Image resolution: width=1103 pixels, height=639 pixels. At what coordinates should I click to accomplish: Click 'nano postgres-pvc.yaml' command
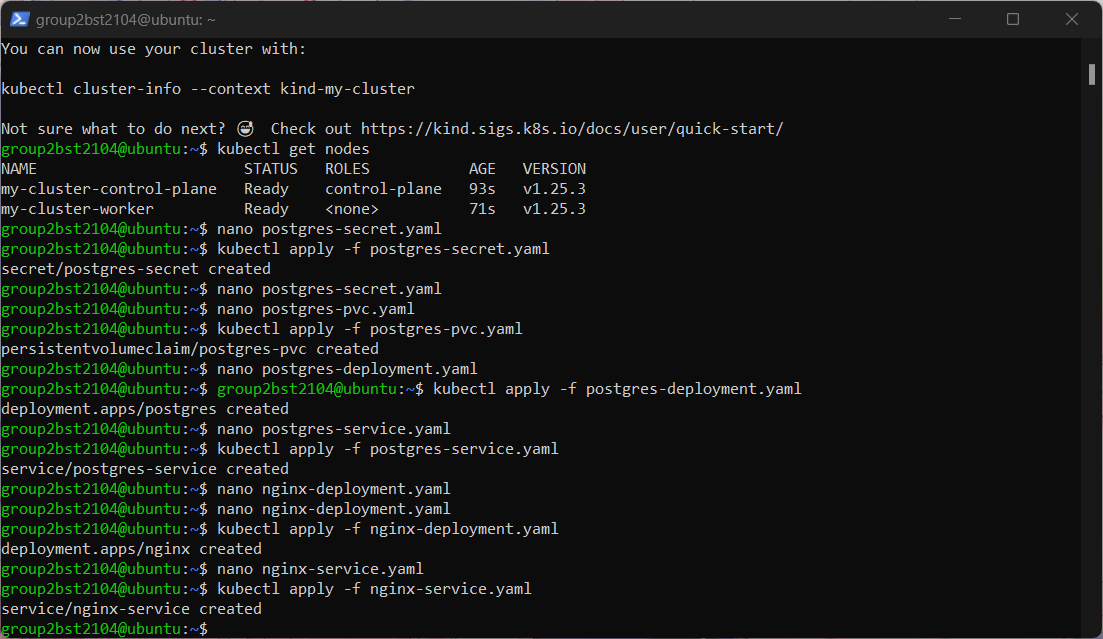tap(316, 309)
